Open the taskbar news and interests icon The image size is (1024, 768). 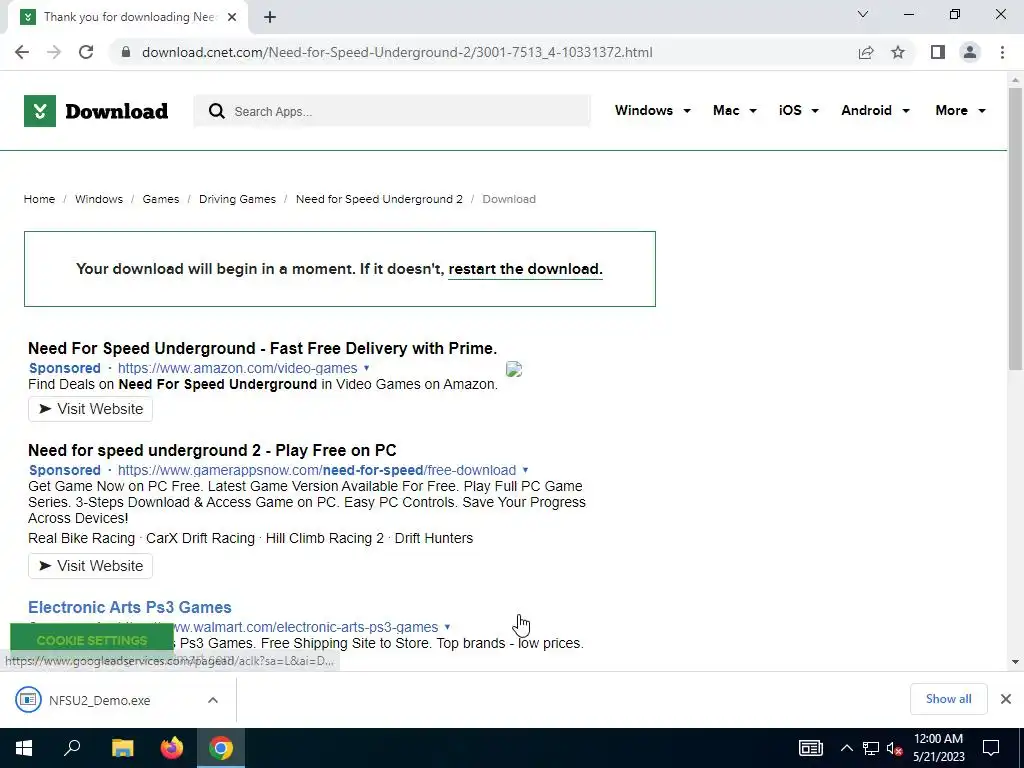click(810, 748)
